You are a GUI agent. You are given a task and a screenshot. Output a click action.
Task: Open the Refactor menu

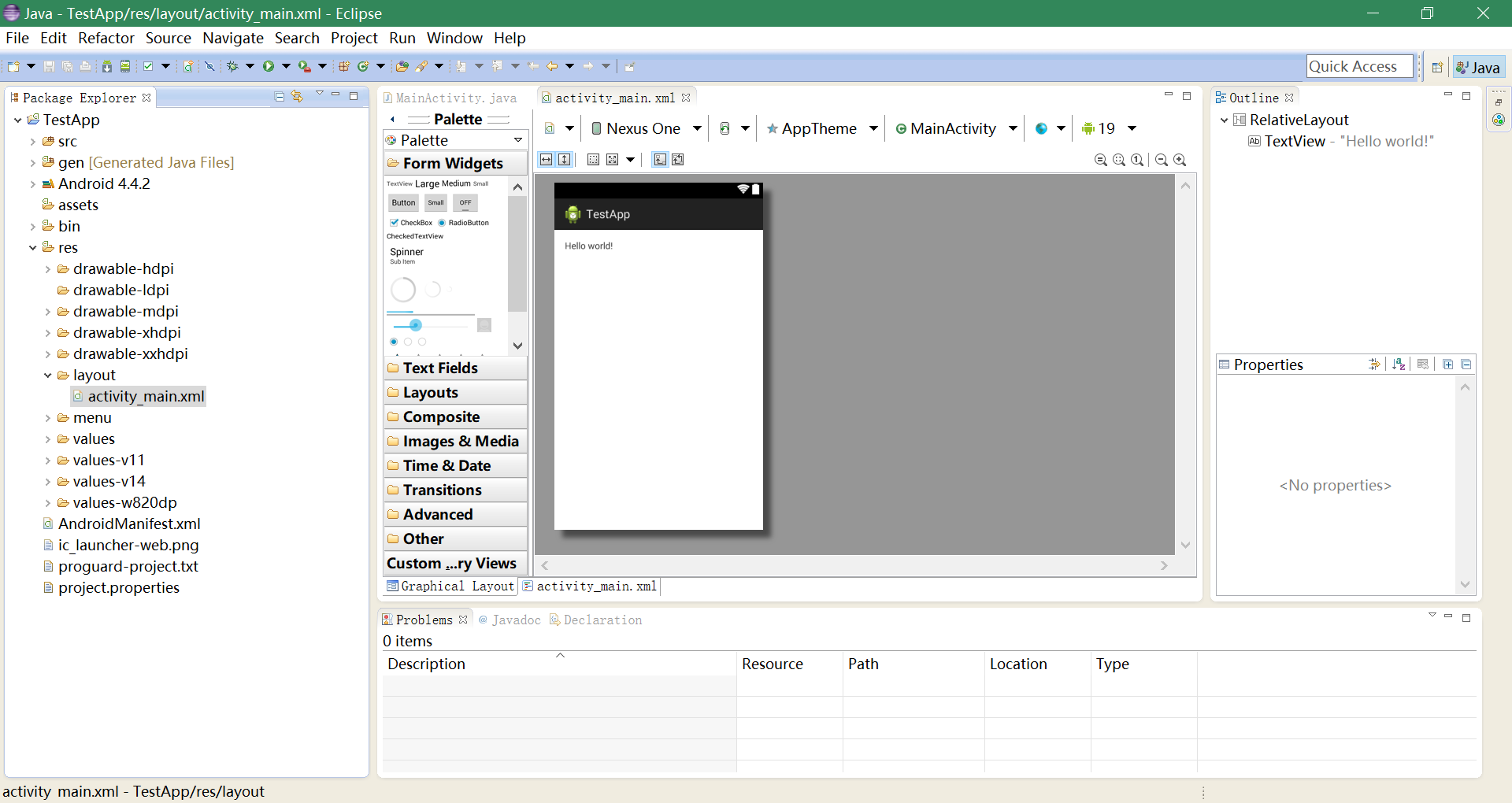pos(106,38)
